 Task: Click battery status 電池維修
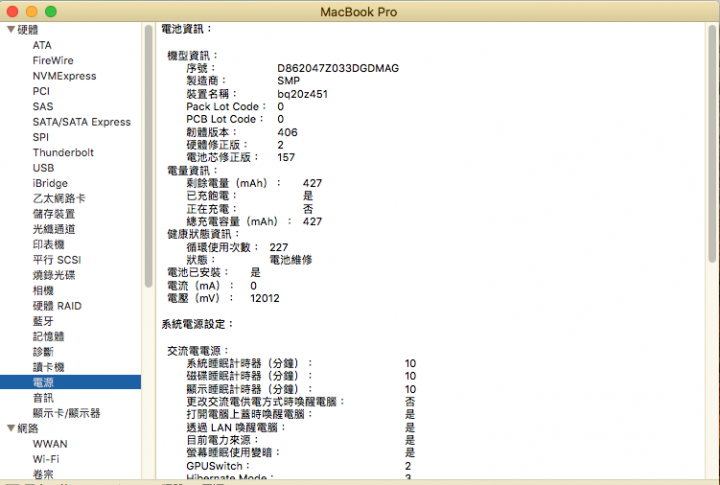pos(291,260)
